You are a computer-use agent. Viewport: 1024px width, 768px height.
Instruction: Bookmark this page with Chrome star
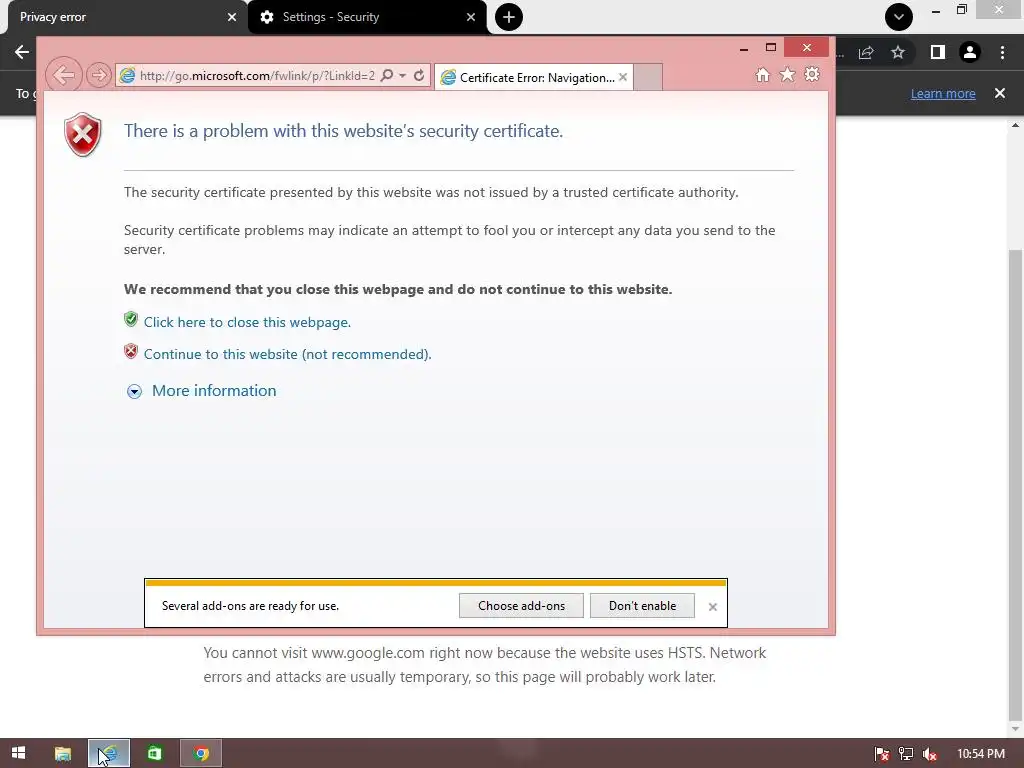coord(898,52)
